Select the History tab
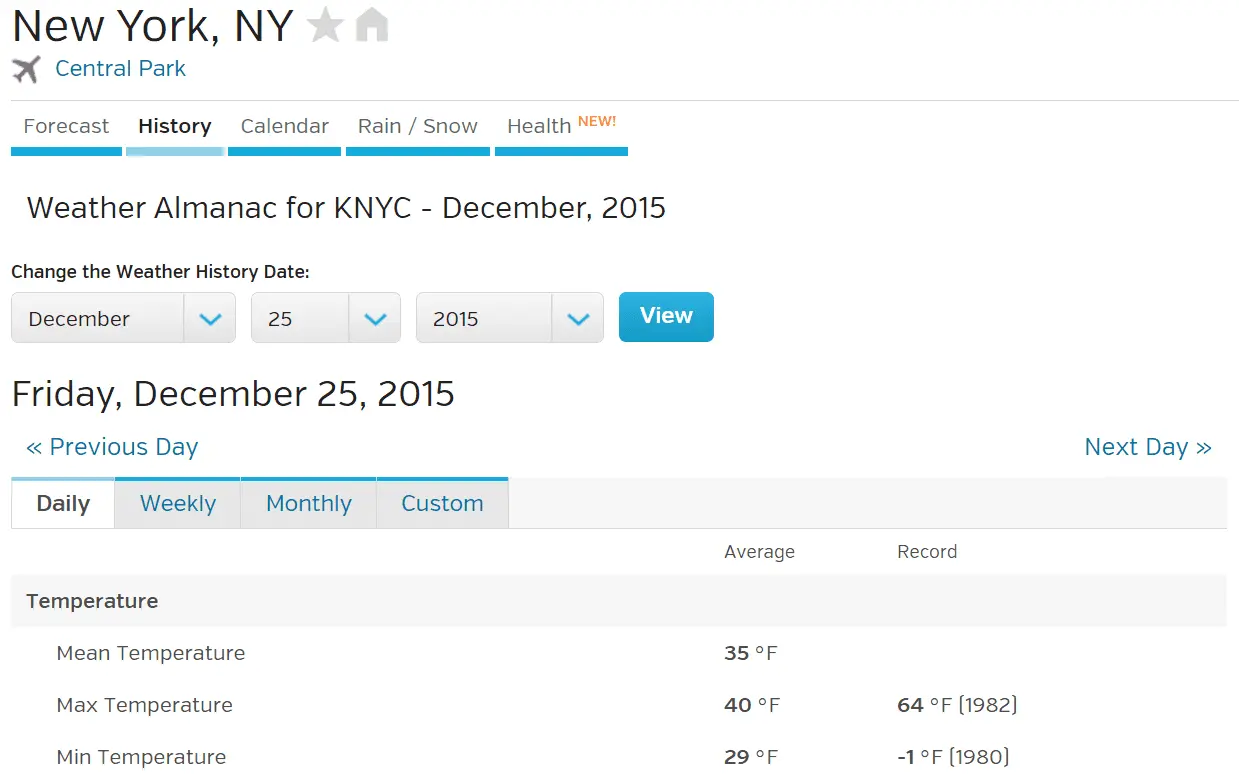This screenshot has height=780, width=1239. coord(175,127)
